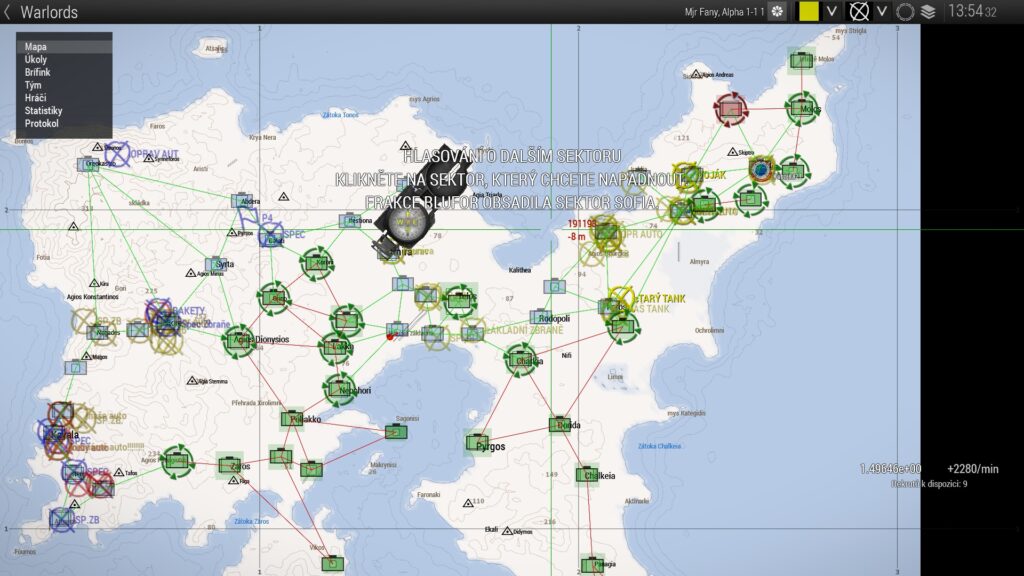Click the VOJÁK marker label
The image size is (1024, 576).
tap(712, 175)
